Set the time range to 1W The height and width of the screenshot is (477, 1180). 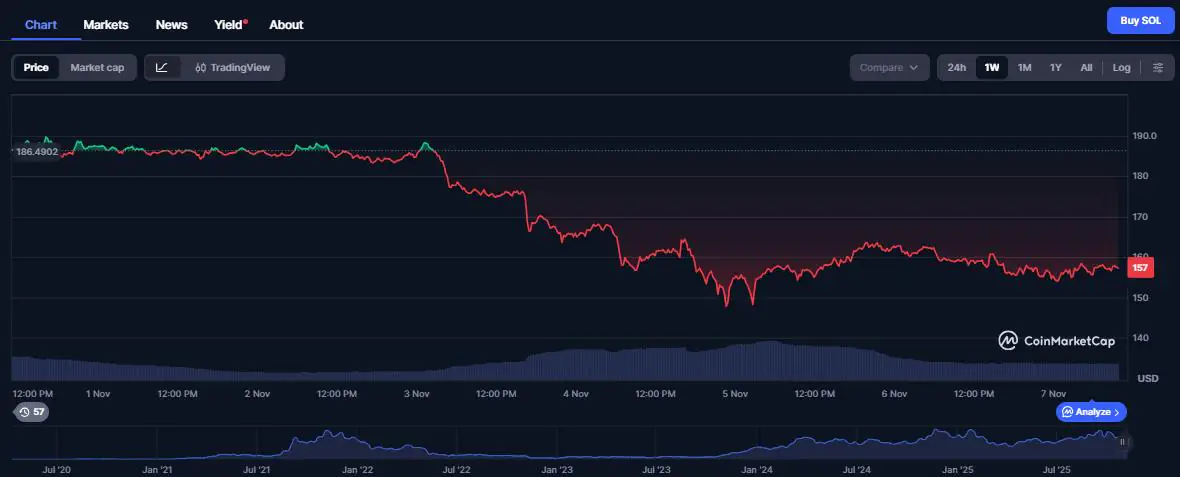coord(992,68)
